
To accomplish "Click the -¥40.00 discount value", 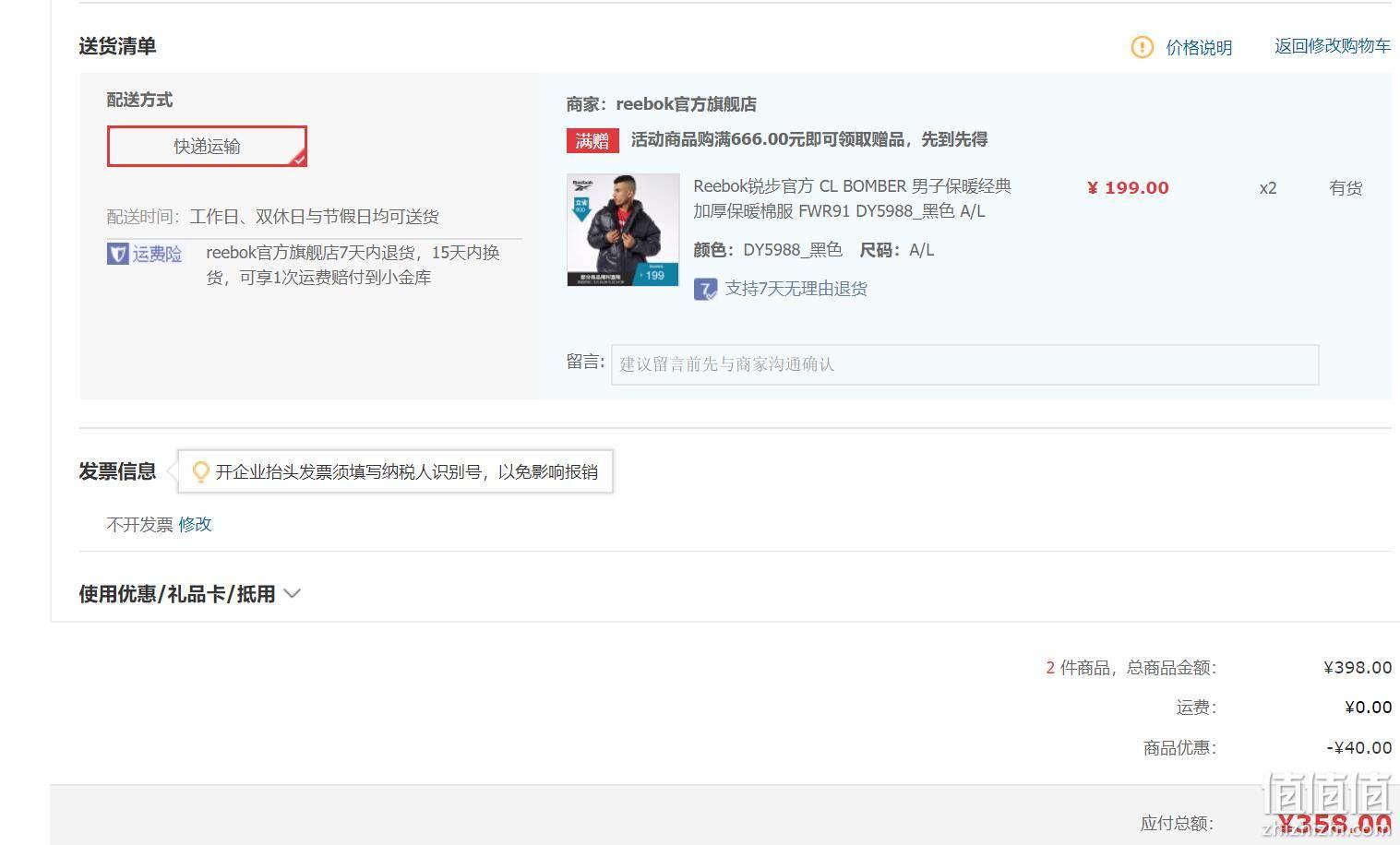I will [1359, 748].
